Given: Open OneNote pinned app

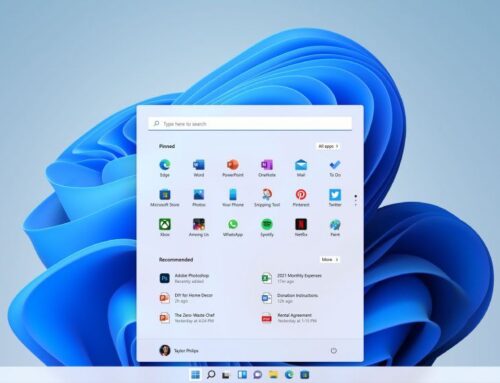Looking at the screenshot, I should point(267,168).
